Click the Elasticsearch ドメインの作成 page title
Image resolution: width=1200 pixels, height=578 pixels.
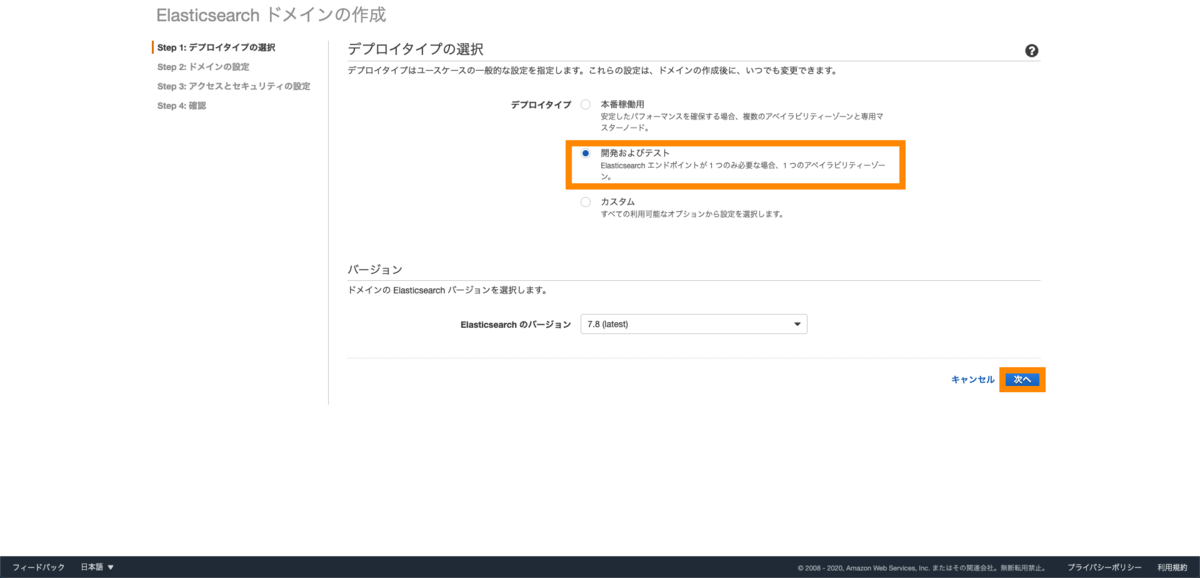coord(271,16)
